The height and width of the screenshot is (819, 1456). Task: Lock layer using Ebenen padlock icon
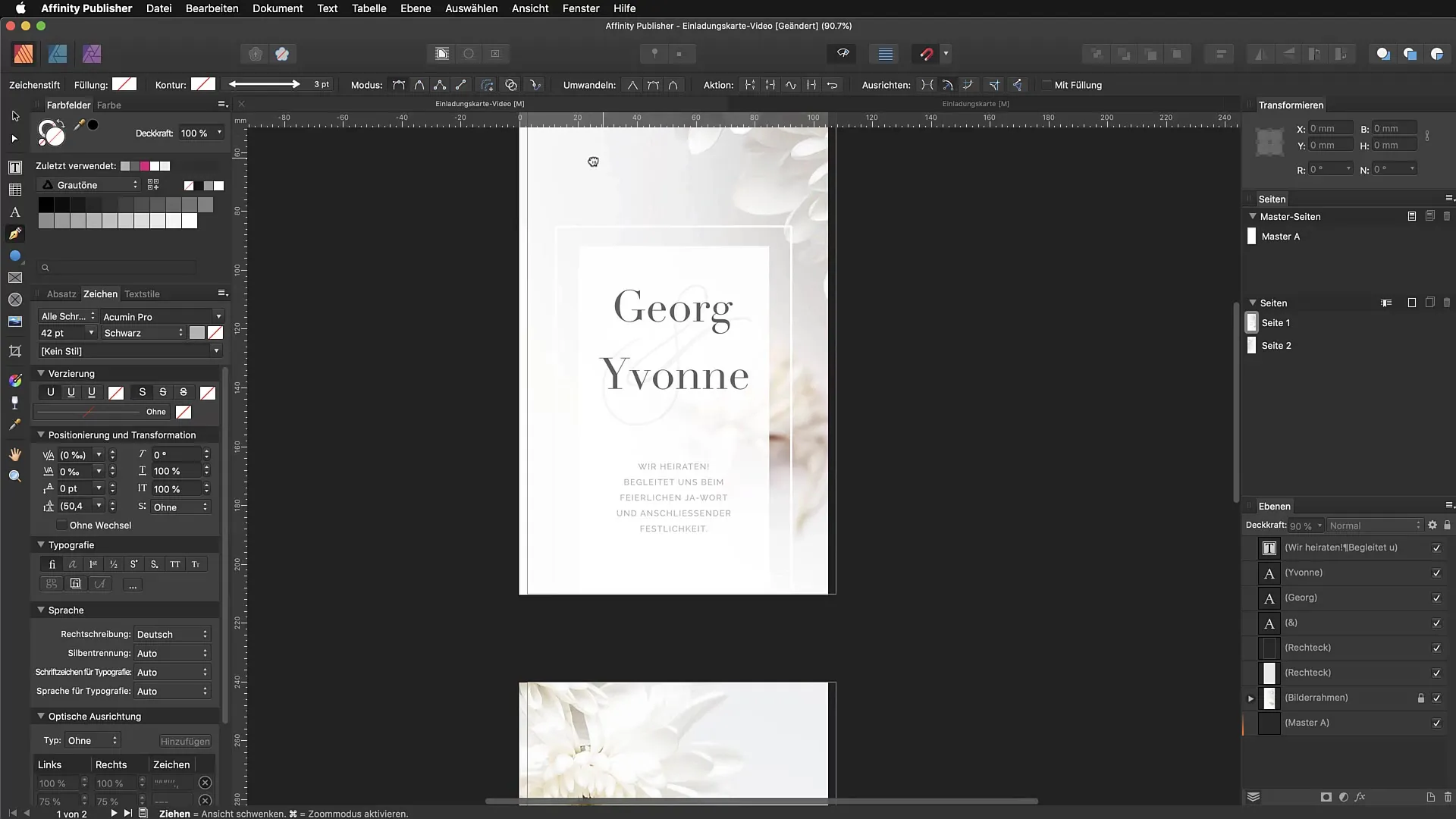pyautogui.click(x=1447, y=525)
